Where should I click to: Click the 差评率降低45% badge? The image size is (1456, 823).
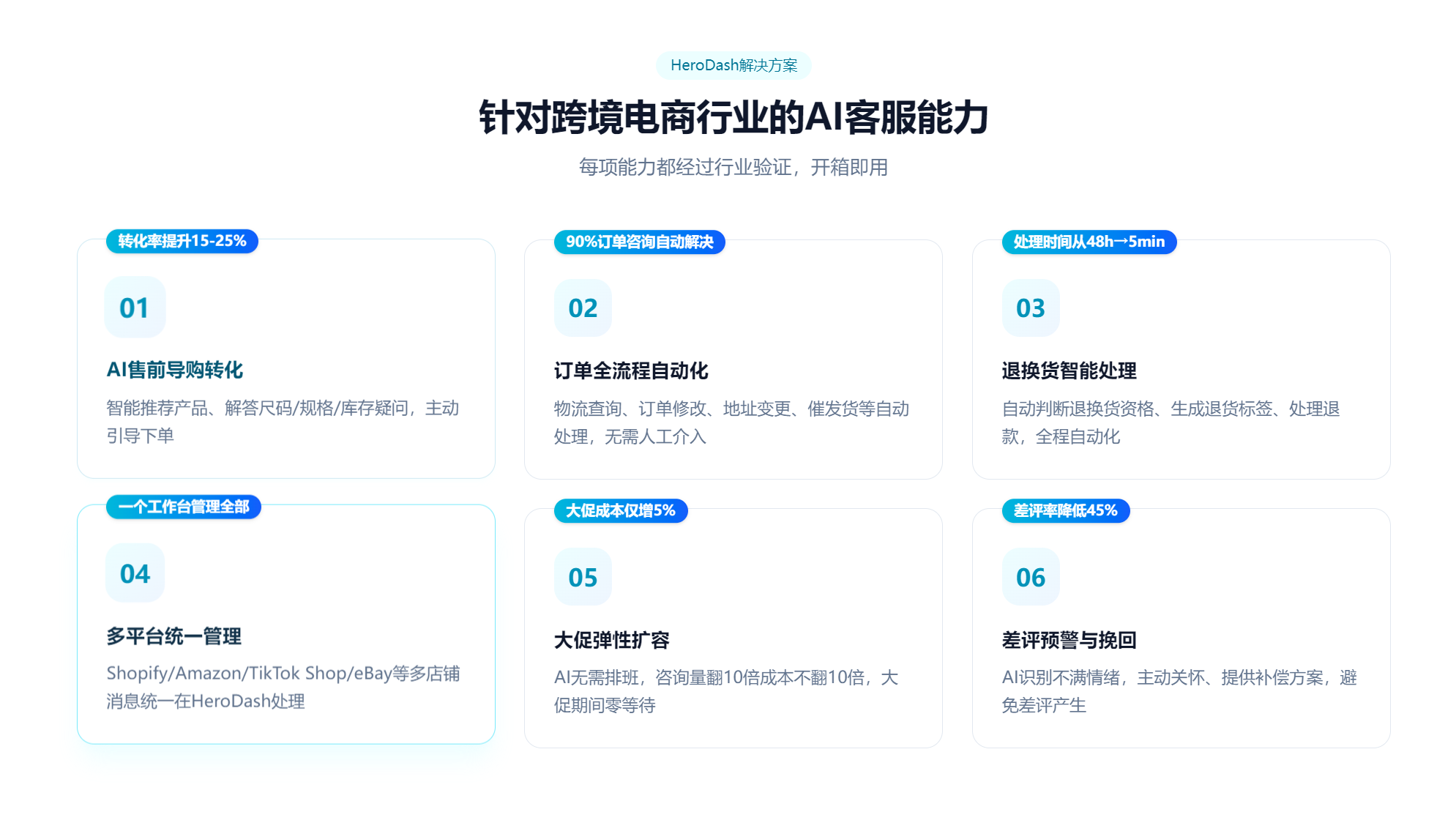pos(1066,510)
